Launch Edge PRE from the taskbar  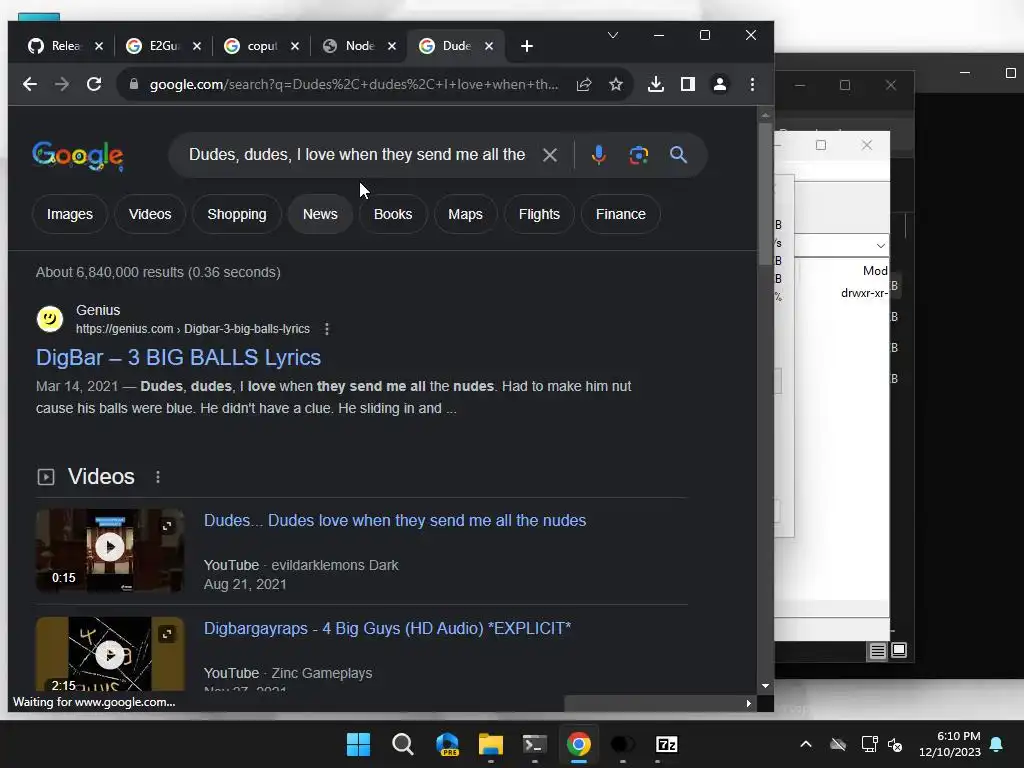(447, 744)
